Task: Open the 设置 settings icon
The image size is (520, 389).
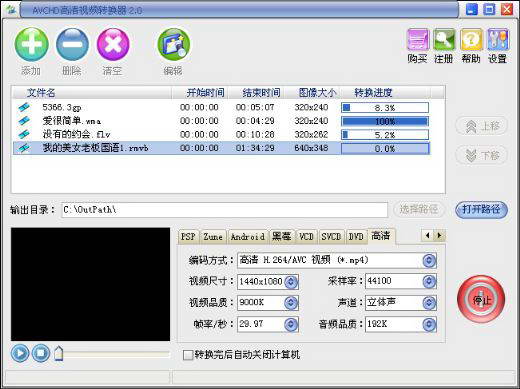Action: 498,40
